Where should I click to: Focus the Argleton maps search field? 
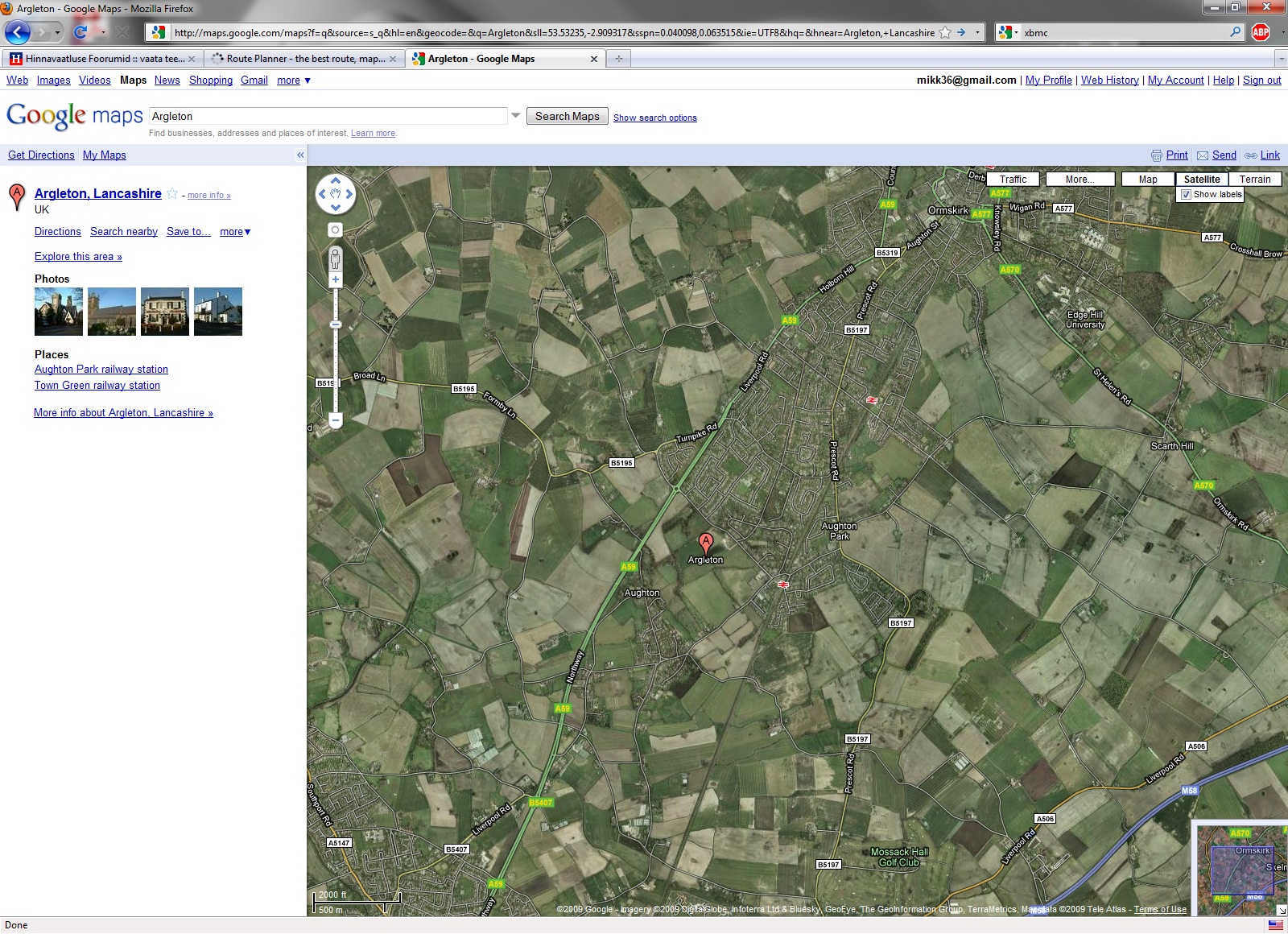coord(328,116)
